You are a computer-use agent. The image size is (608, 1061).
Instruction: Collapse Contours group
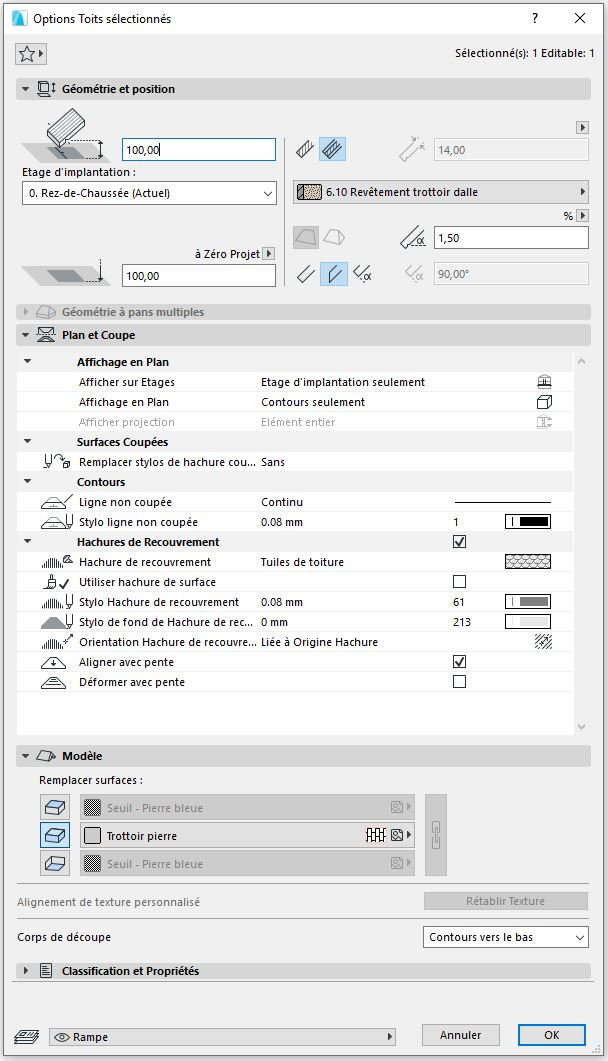[x=28, y=481]
